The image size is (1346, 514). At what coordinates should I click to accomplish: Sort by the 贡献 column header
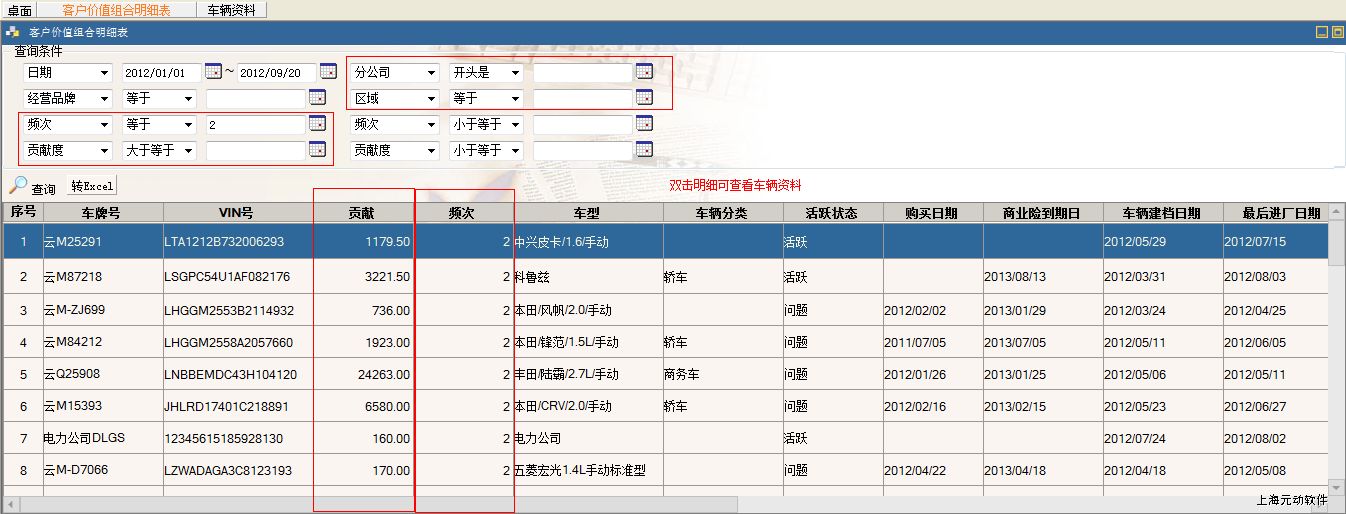click(x=363, y=213)
